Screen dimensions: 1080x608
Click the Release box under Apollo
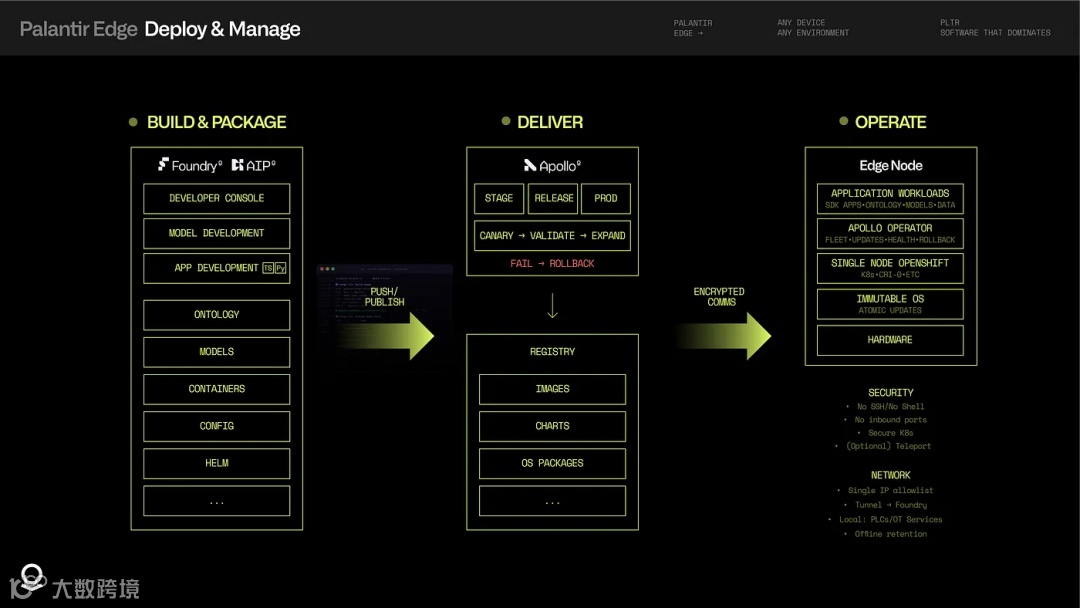553,198
